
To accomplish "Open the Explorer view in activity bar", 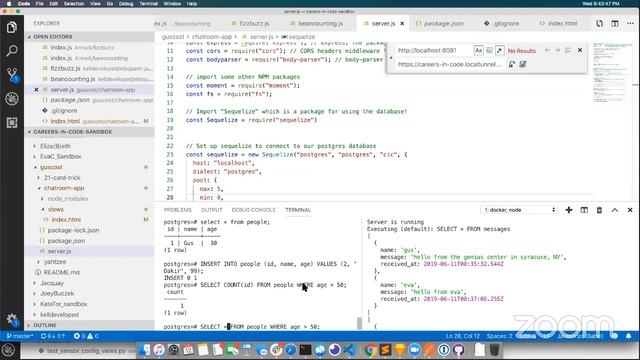I will (12, 27).
